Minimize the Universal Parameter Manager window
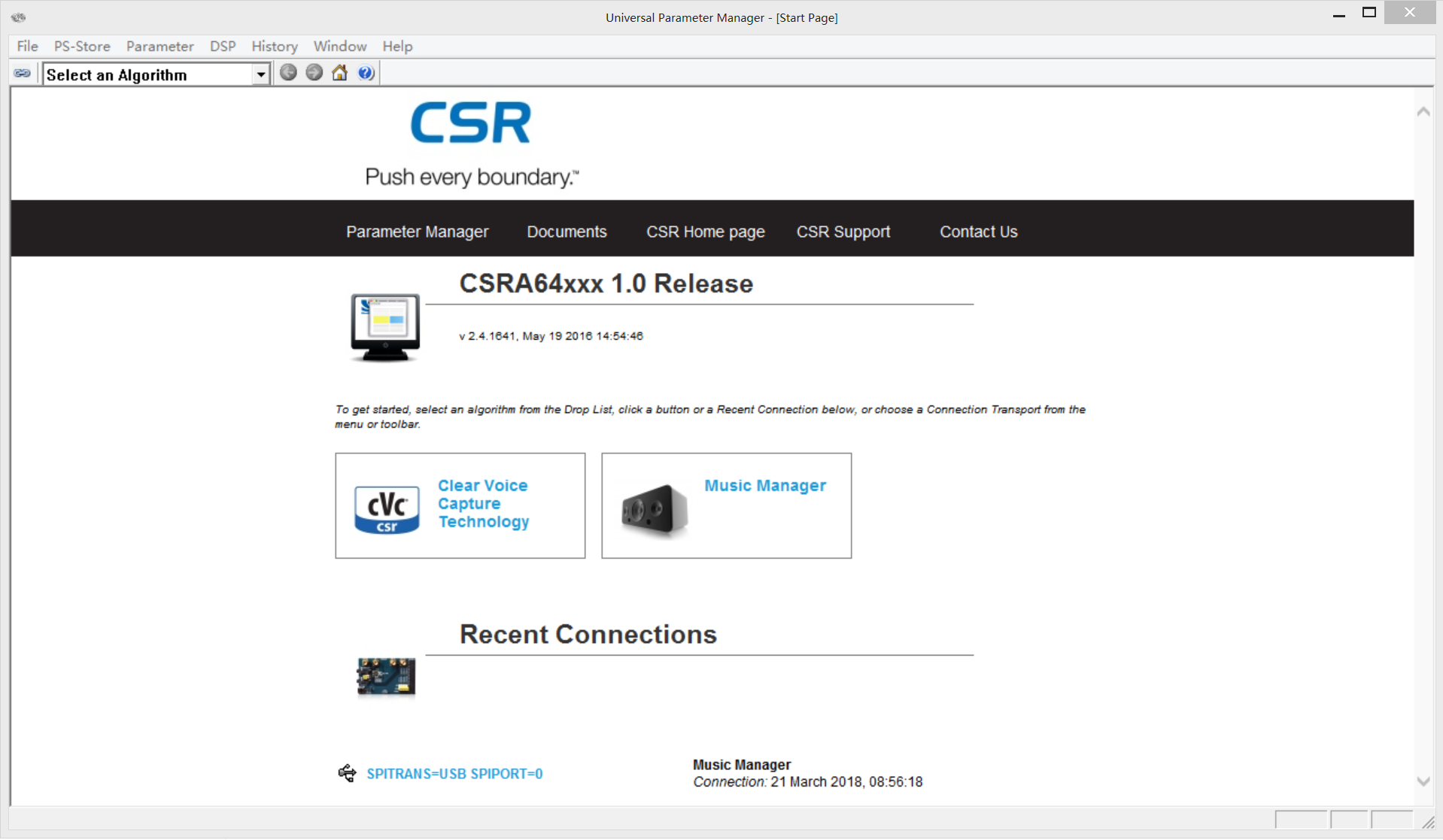This screenshot has height=840, width=1443. click(1339, 14)
